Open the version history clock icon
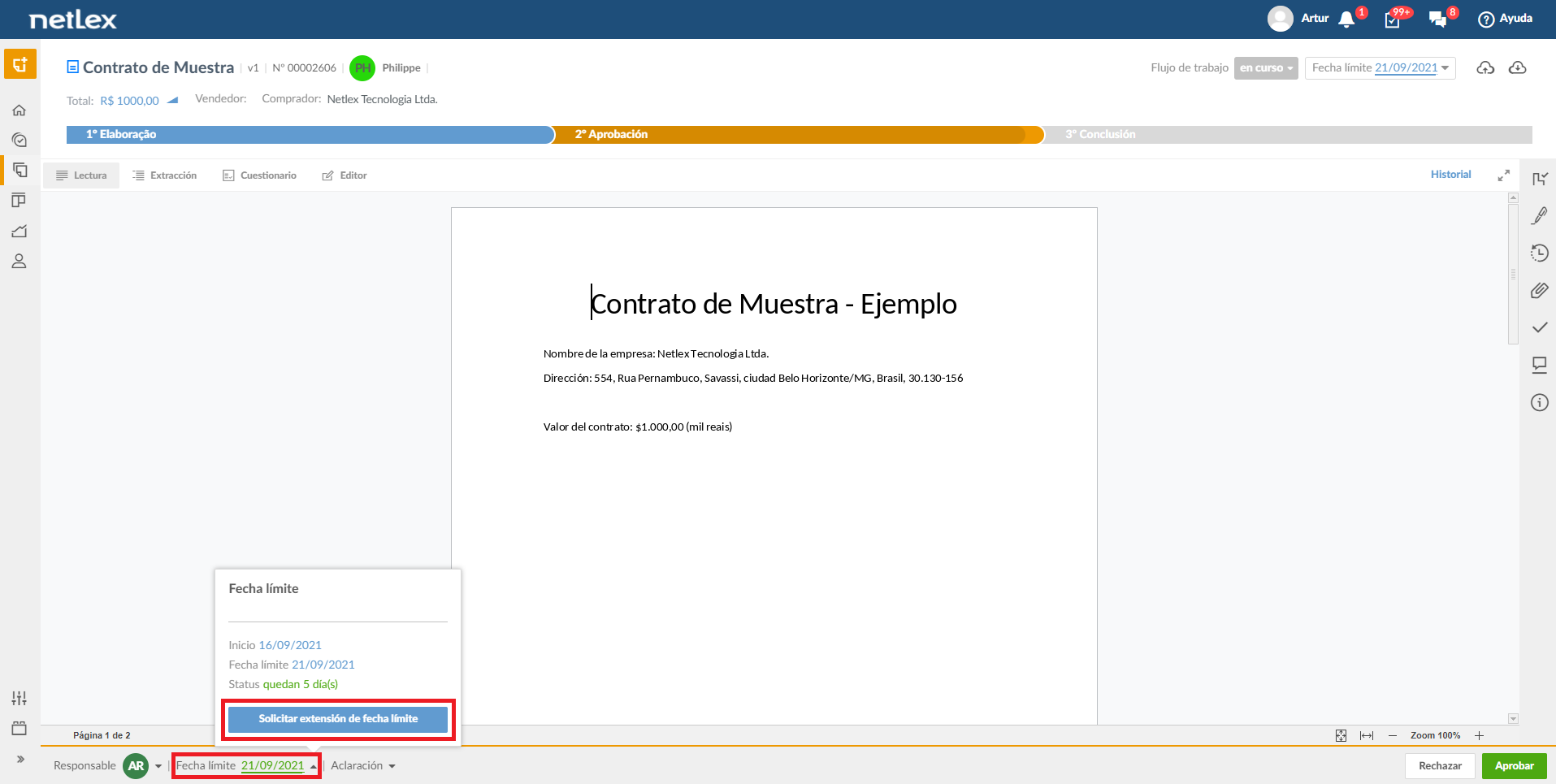 tap(1539, 253)
